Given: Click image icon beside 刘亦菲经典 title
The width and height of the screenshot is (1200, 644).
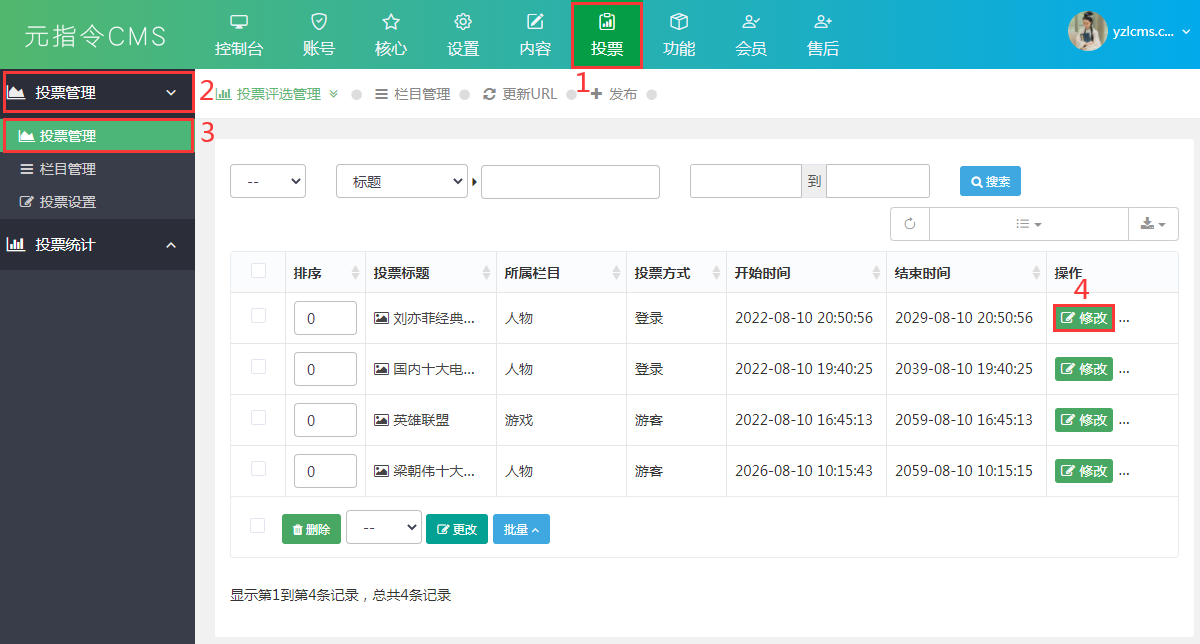Looking at the screenshot, I should tap(381, 318).
